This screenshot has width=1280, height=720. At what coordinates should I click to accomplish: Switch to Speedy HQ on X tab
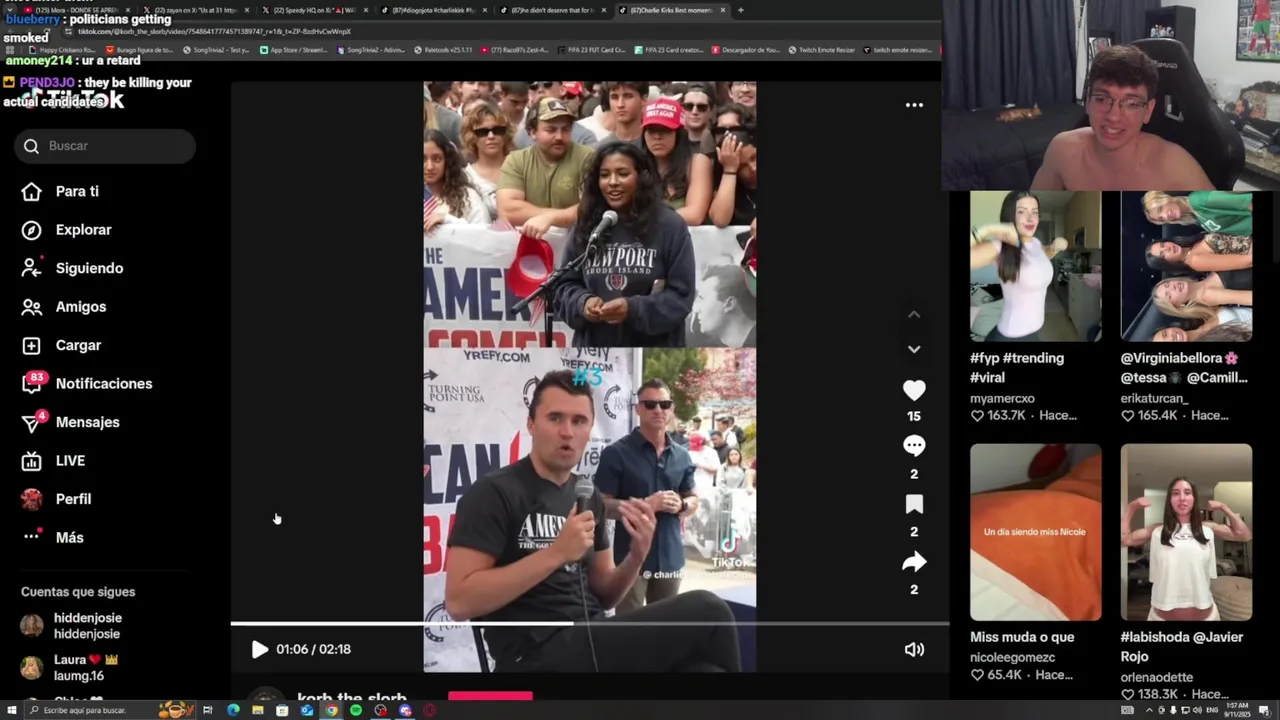pyautogui.click(x=314, y=10)
